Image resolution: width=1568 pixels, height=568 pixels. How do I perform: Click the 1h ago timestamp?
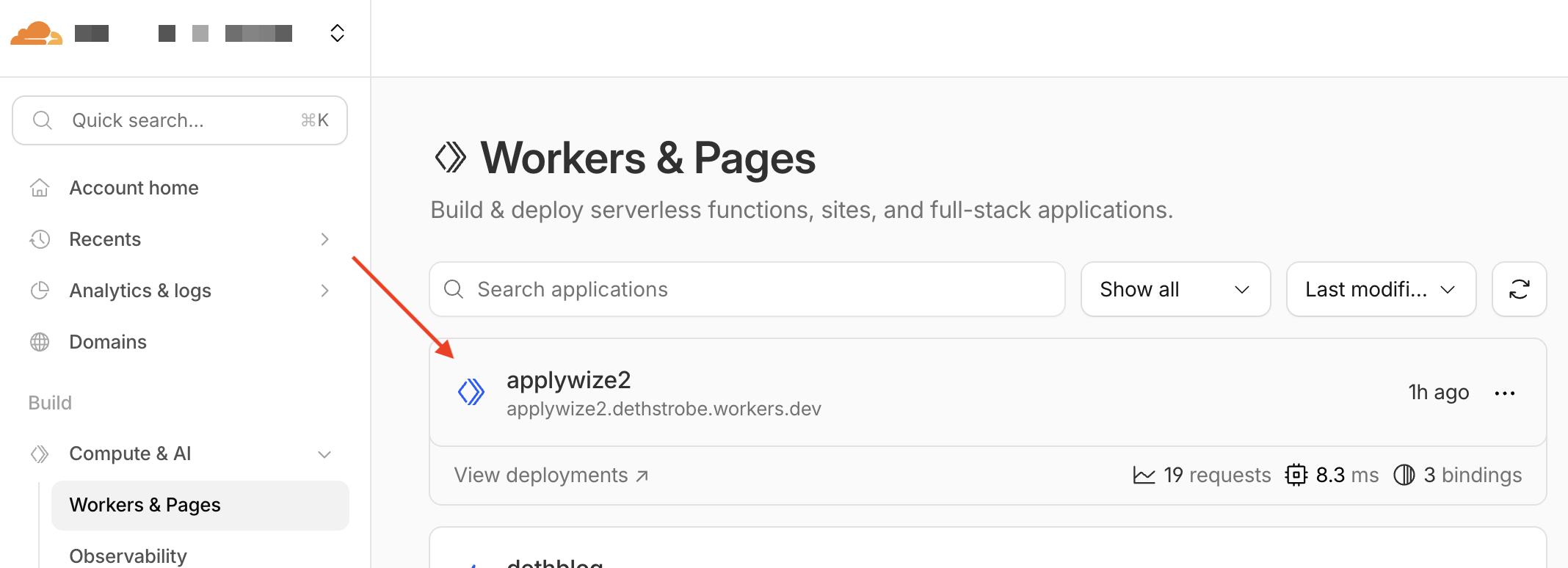coord(1438,393)
